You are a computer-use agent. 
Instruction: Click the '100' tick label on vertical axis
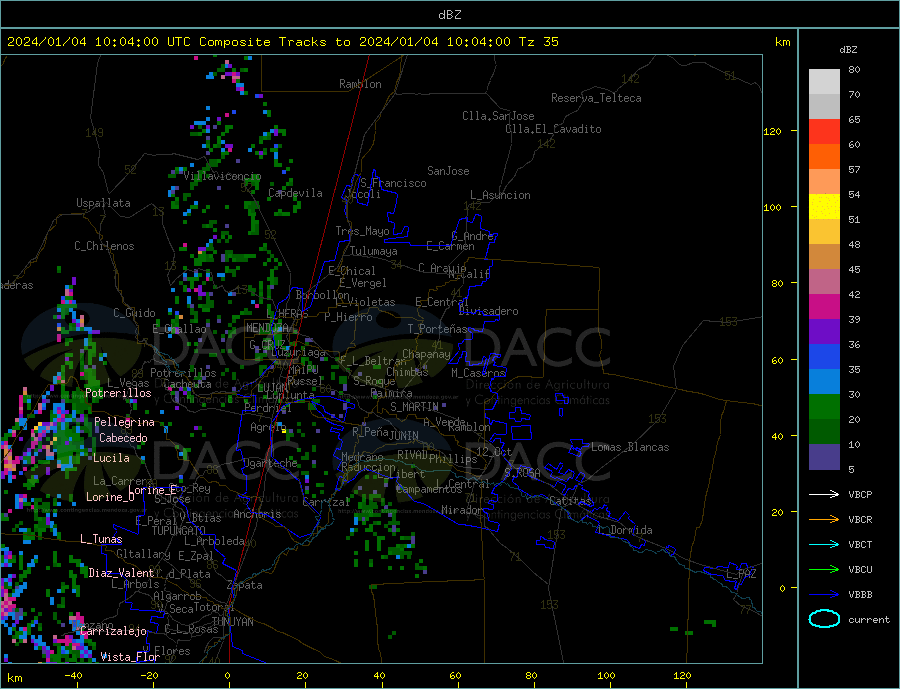(x=772, y=207)
